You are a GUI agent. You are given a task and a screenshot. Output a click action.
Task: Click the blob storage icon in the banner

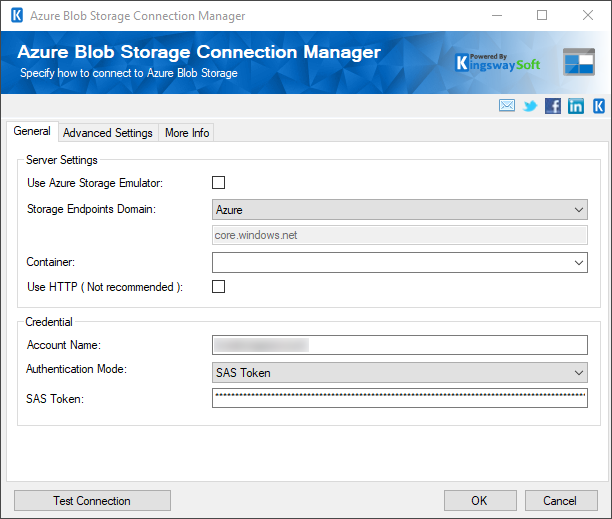coord(579,62)
